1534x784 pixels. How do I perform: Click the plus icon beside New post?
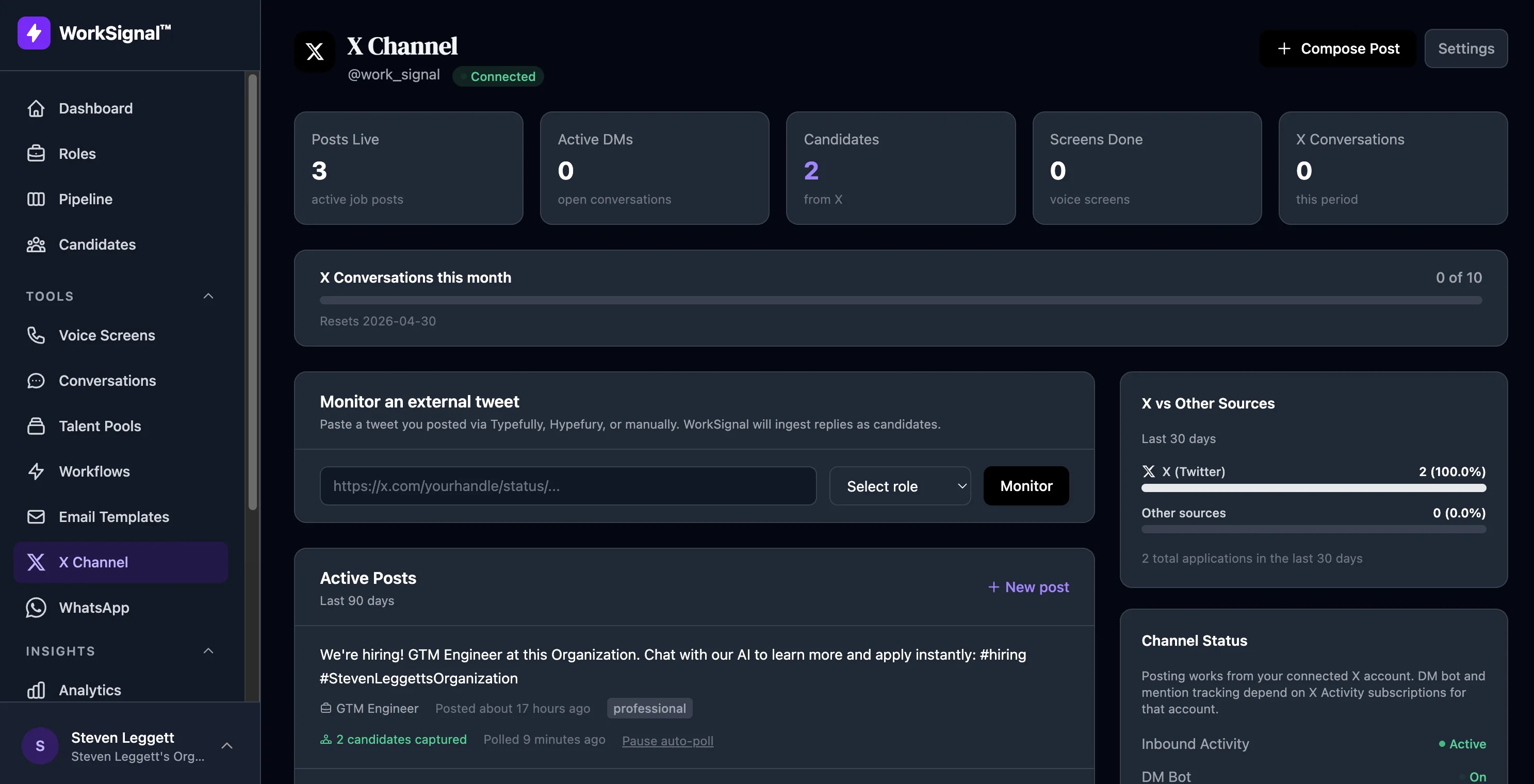click(993, 587)
